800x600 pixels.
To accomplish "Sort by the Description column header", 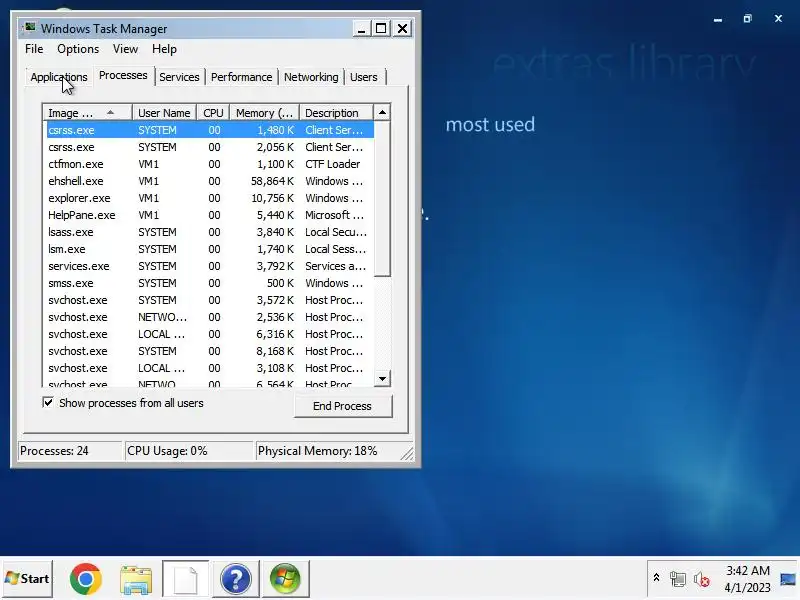I will 336,112.
